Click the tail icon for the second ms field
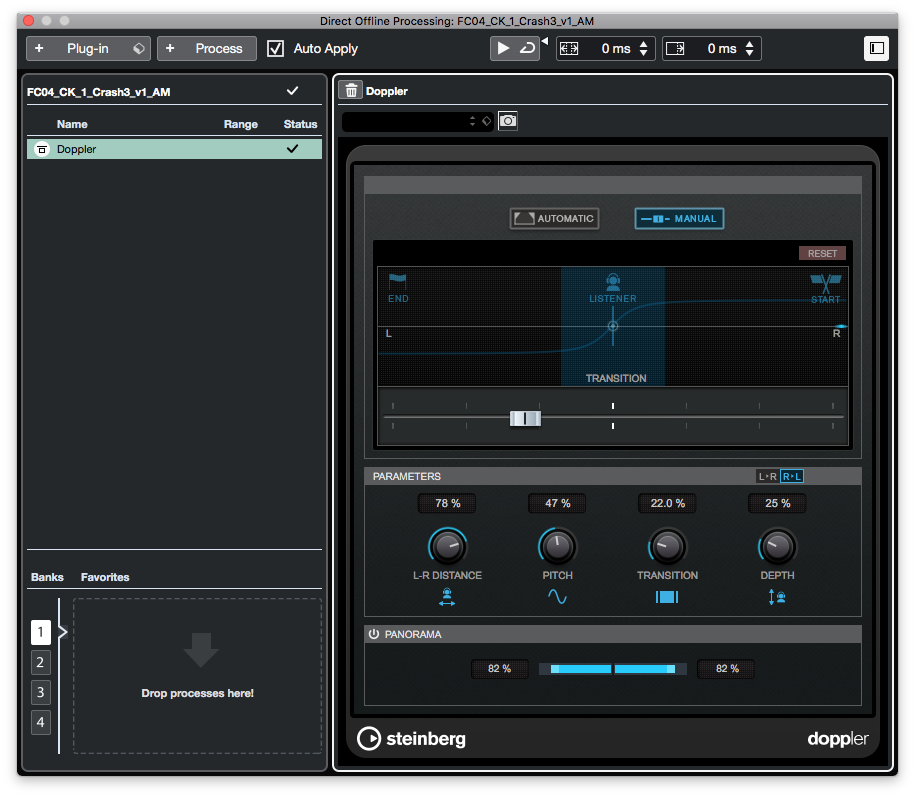915x797 pixels. pyautogui.click(x=675, y=48)
